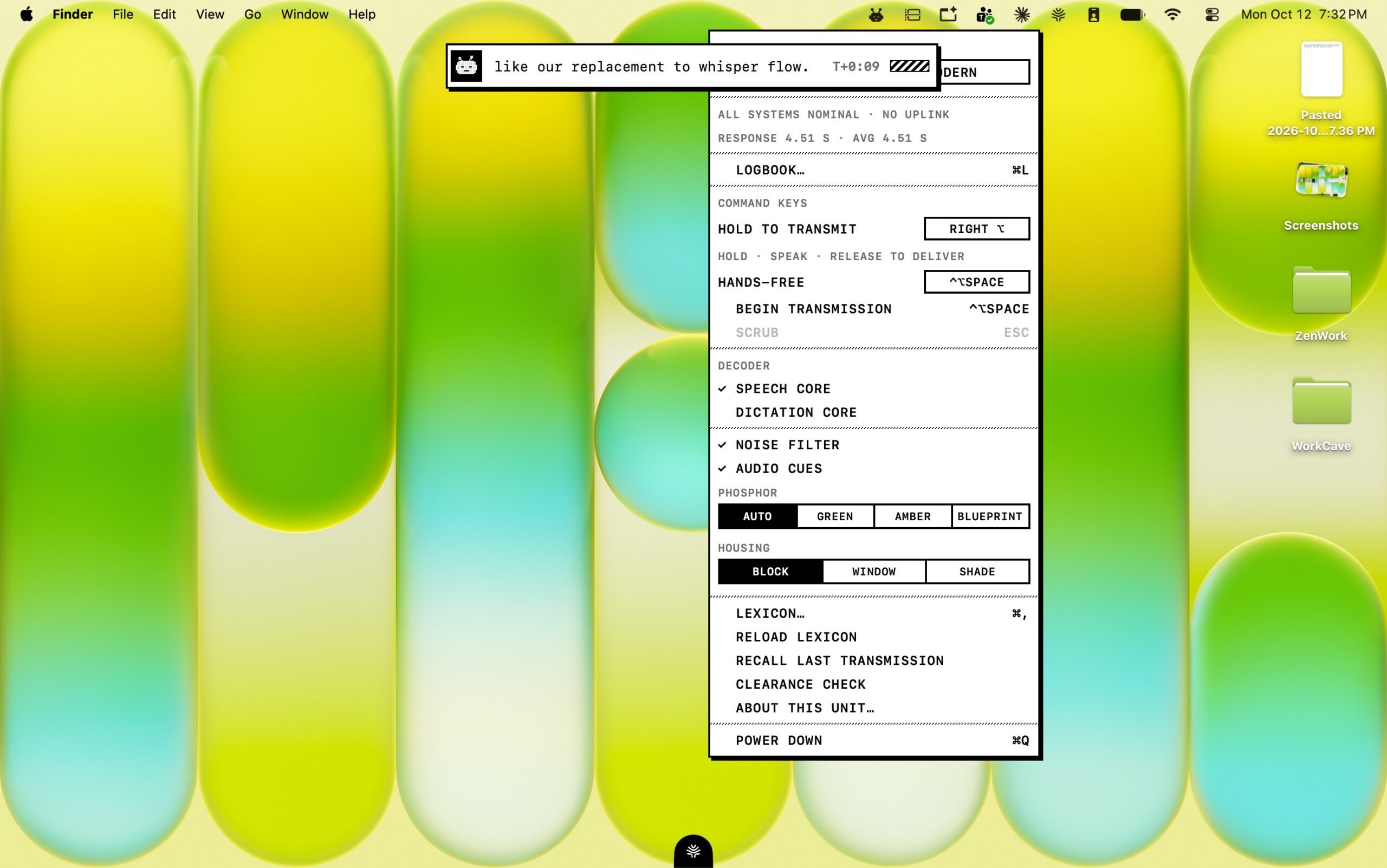This screenshot has height=868, width=1387.
Task: Click the robot head icon in the menu bar
Action: tap(876, 14)
